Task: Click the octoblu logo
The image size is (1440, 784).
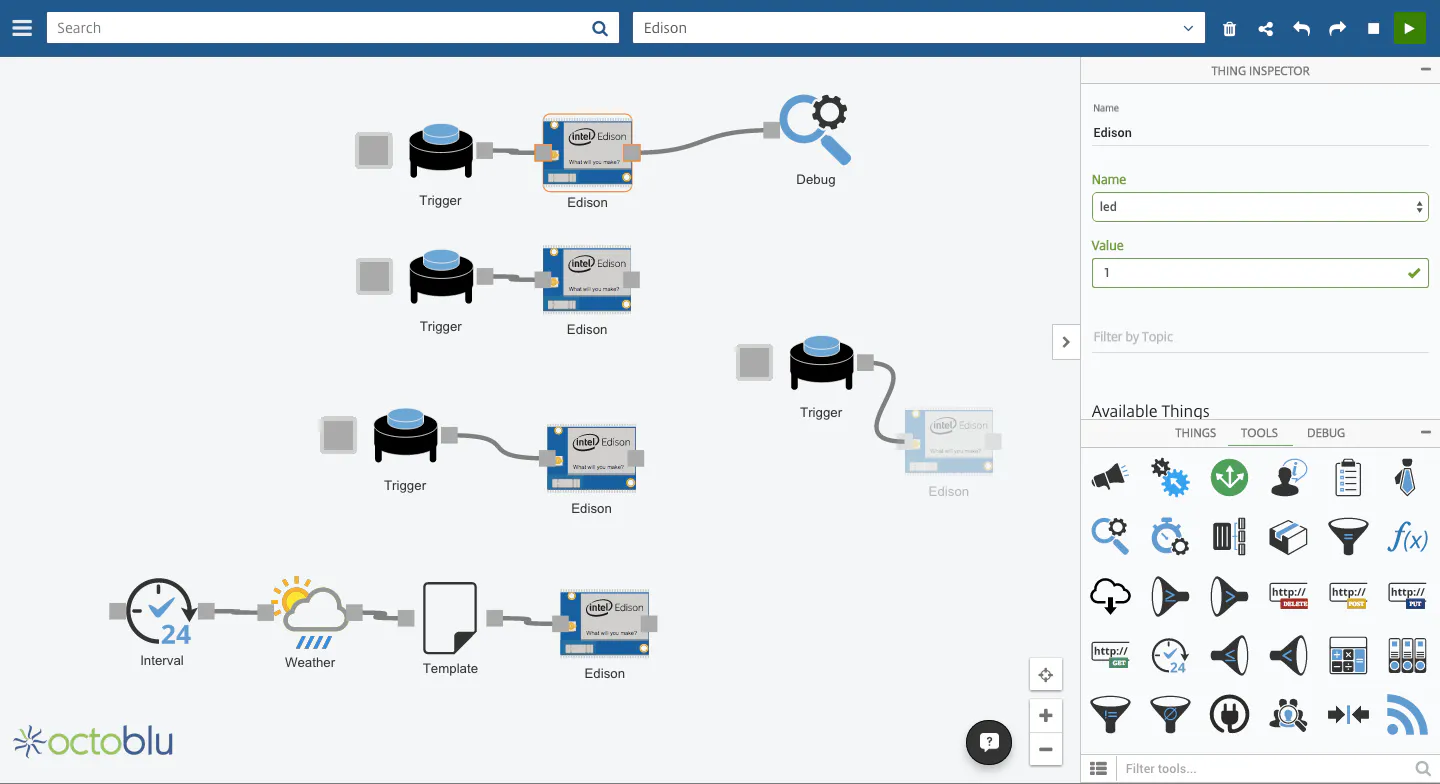Action: 94,741
